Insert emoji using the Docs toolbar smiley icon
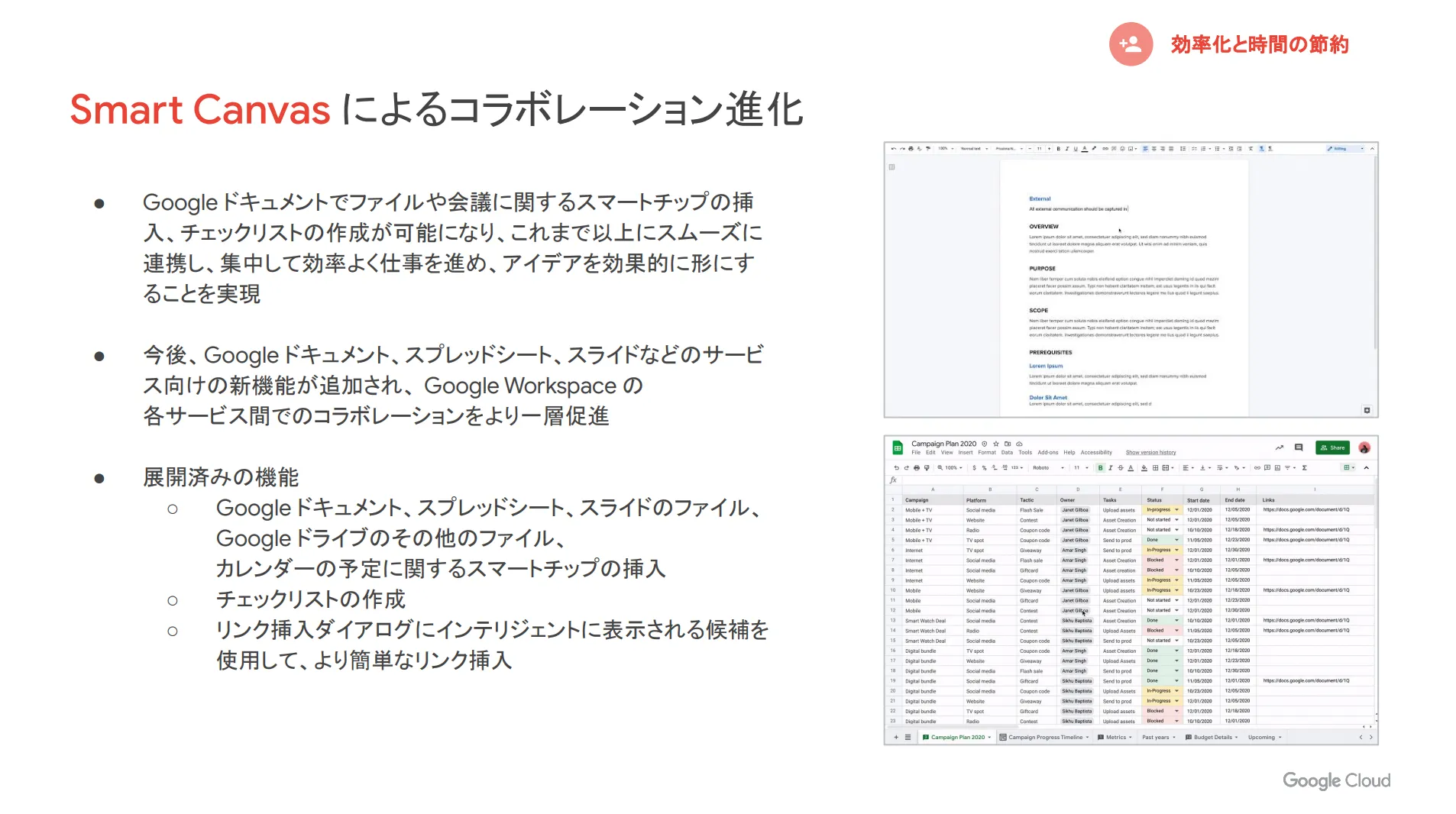 (1122, 149)
